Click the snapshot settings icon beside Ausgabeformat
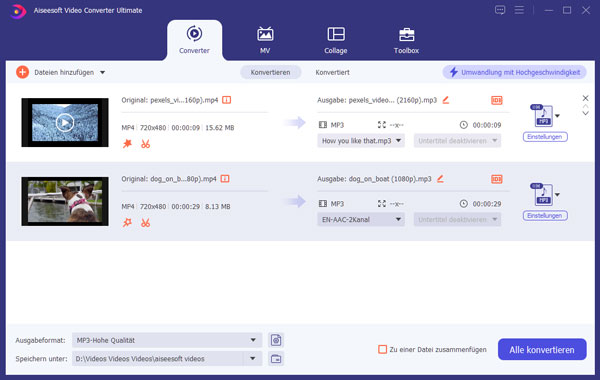Screen dimensions: 600x380 (276, 340)
